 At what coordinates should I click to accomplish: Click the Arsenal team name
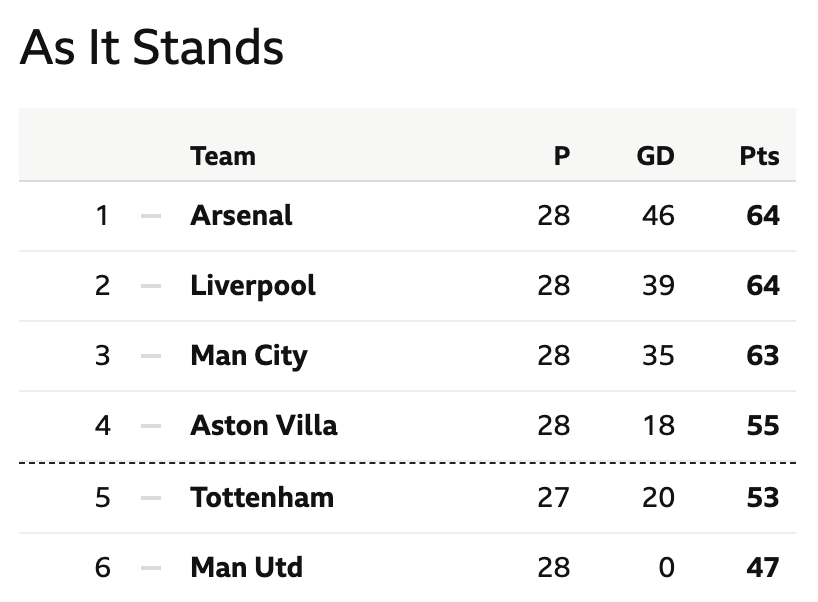pos(241,215)
